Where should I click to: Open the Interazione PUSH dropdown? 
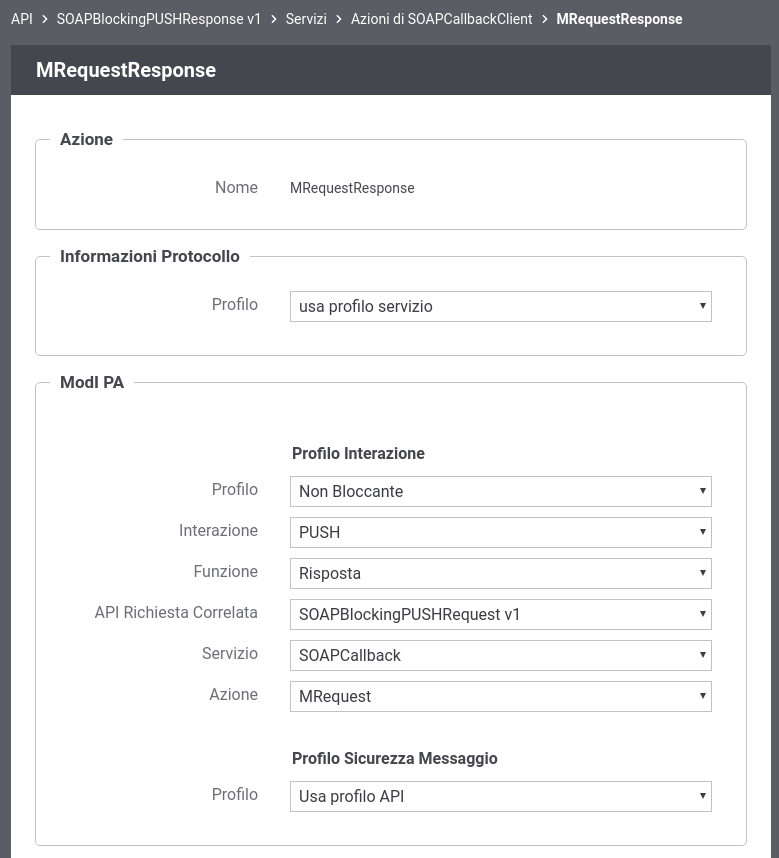[x=501, y=532]
